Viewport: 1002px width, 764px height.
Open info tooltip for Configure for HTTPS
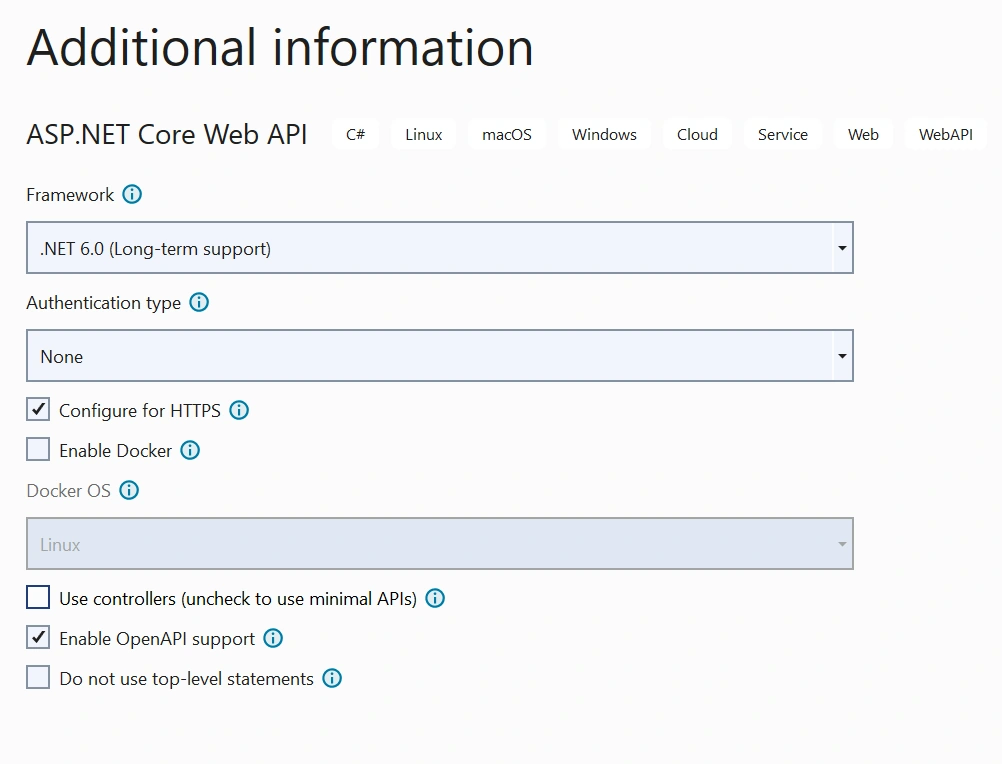click(239, 410)
